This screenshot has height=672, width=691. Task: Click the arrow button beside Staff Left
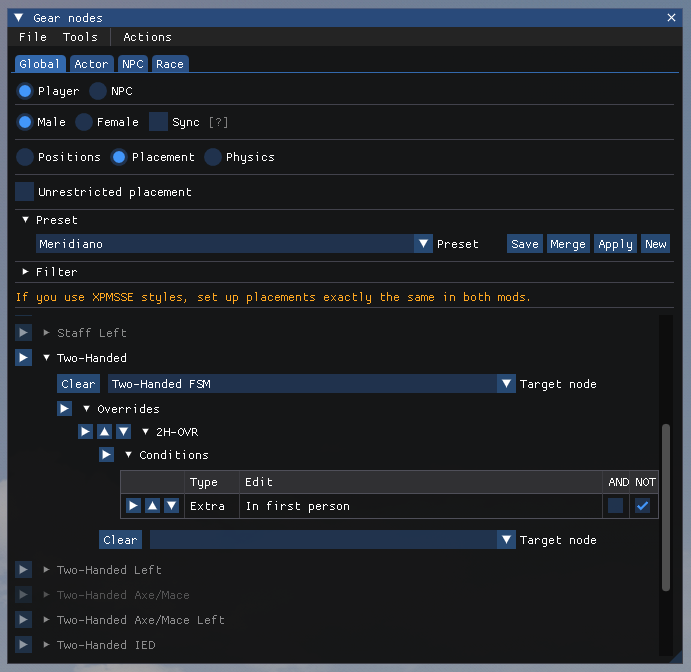(24, 333)
